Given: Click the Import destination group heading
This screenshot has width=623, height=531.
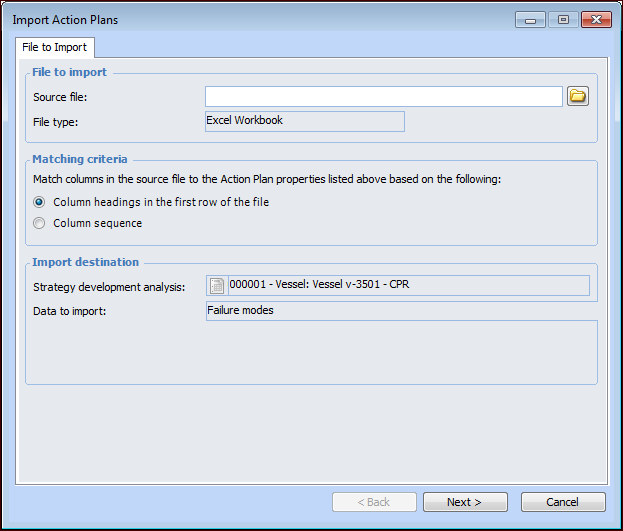Looking at the screenshot, I should 85,262.
